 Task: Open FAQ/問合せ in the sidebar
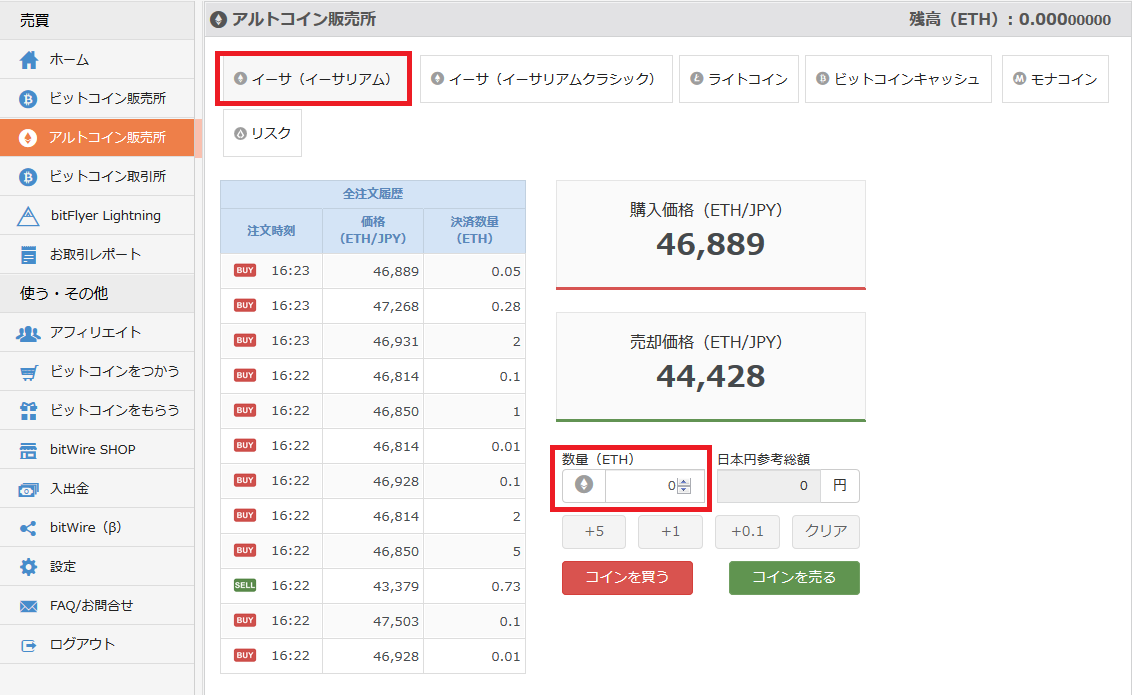click(x=97, y=606)
